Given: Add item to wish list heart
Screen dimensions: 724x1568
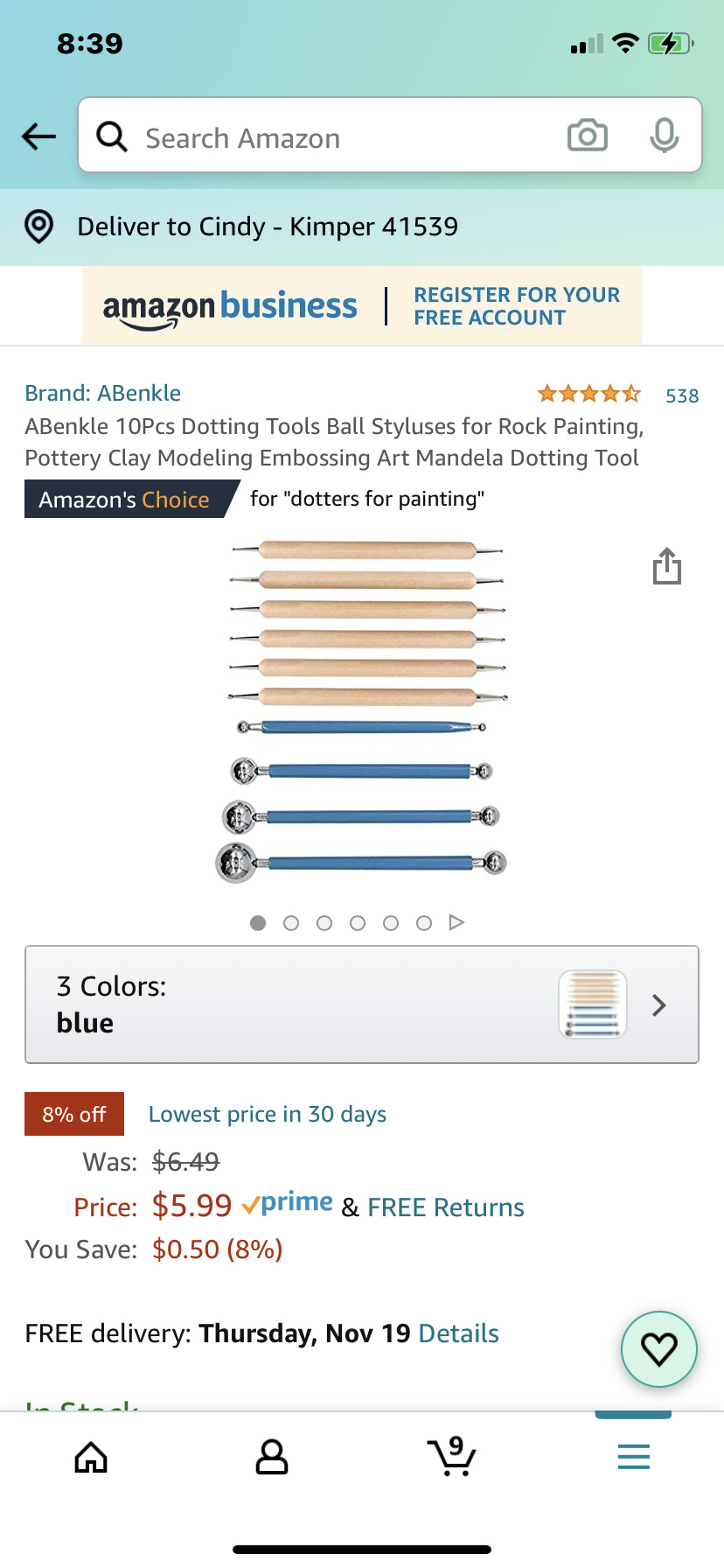Looking at the screenshot, I should [x=658, y=1348].
